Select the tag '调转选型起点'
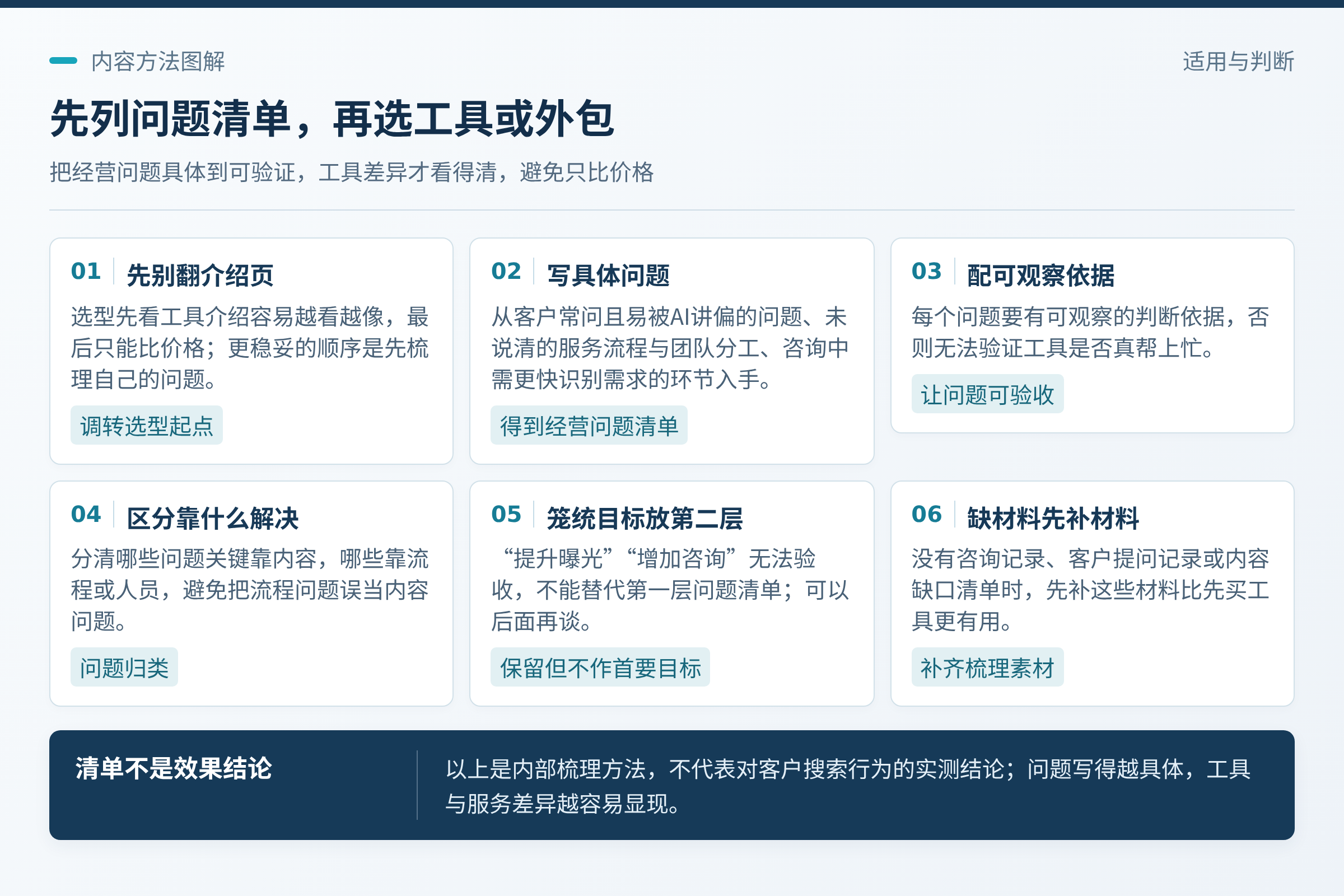 [x=146, y=426]
